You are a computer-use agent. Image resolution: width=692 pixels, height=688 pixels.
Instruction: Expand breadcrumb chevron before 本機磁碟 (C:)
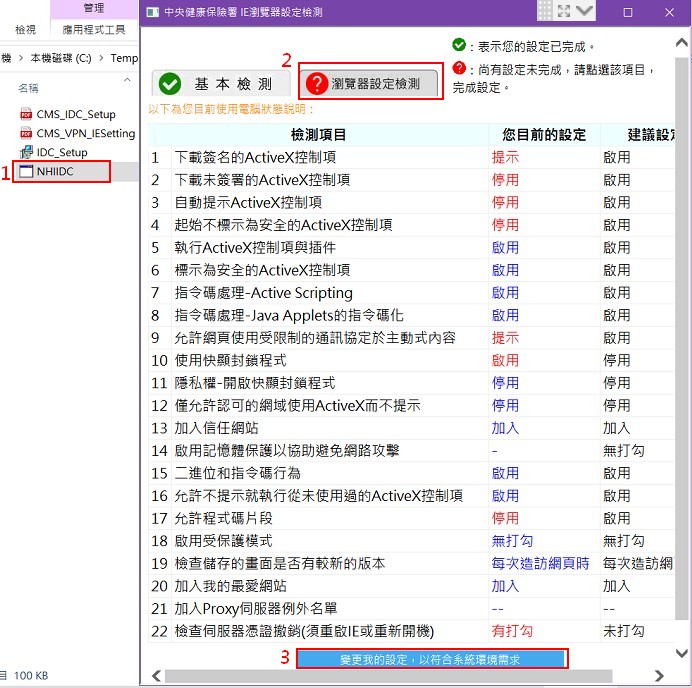20,58
